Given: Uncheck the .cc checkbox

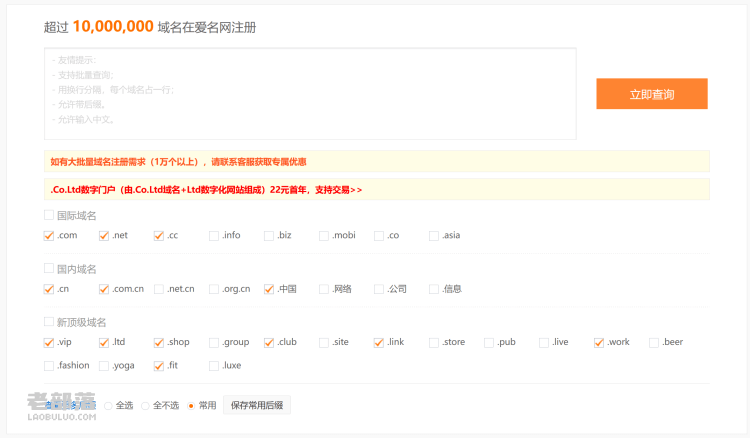Looking at the screenshot, I should 159,235.
